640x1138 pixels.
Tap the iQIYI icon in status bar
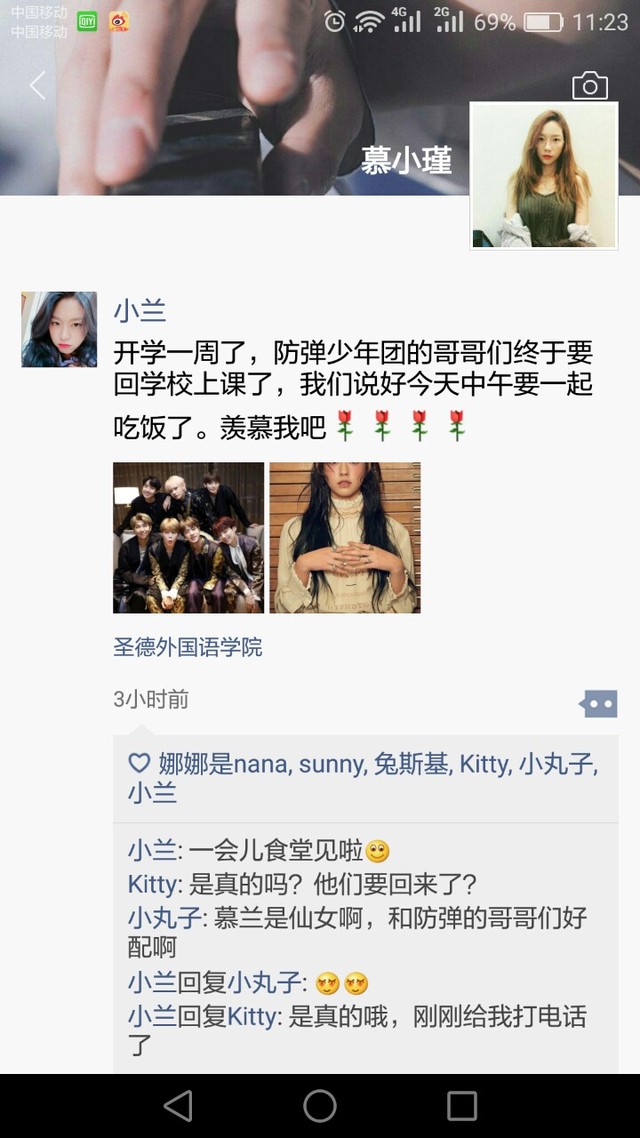click(87, 22)
